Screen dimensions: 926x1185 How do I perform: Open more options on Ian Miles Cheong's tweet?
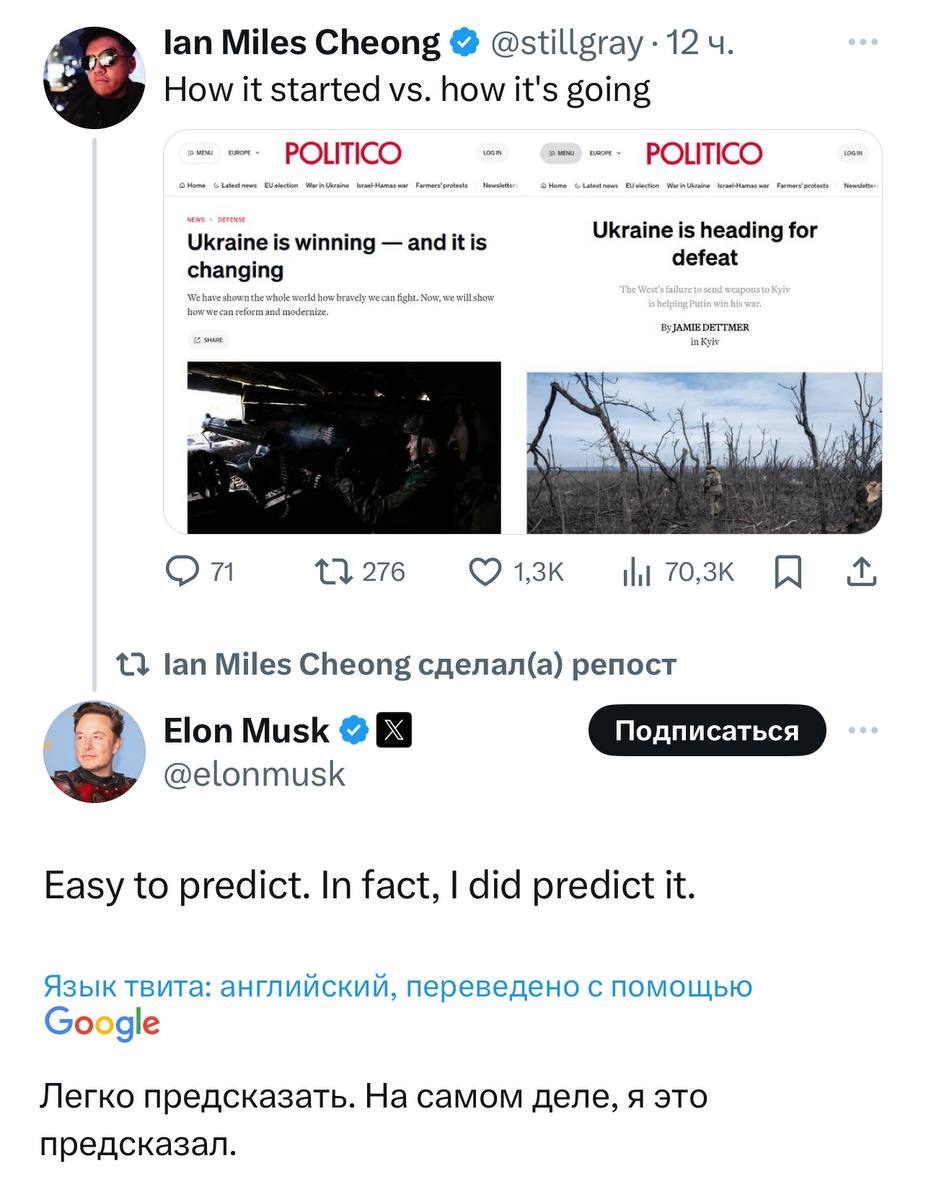(862, 43)
